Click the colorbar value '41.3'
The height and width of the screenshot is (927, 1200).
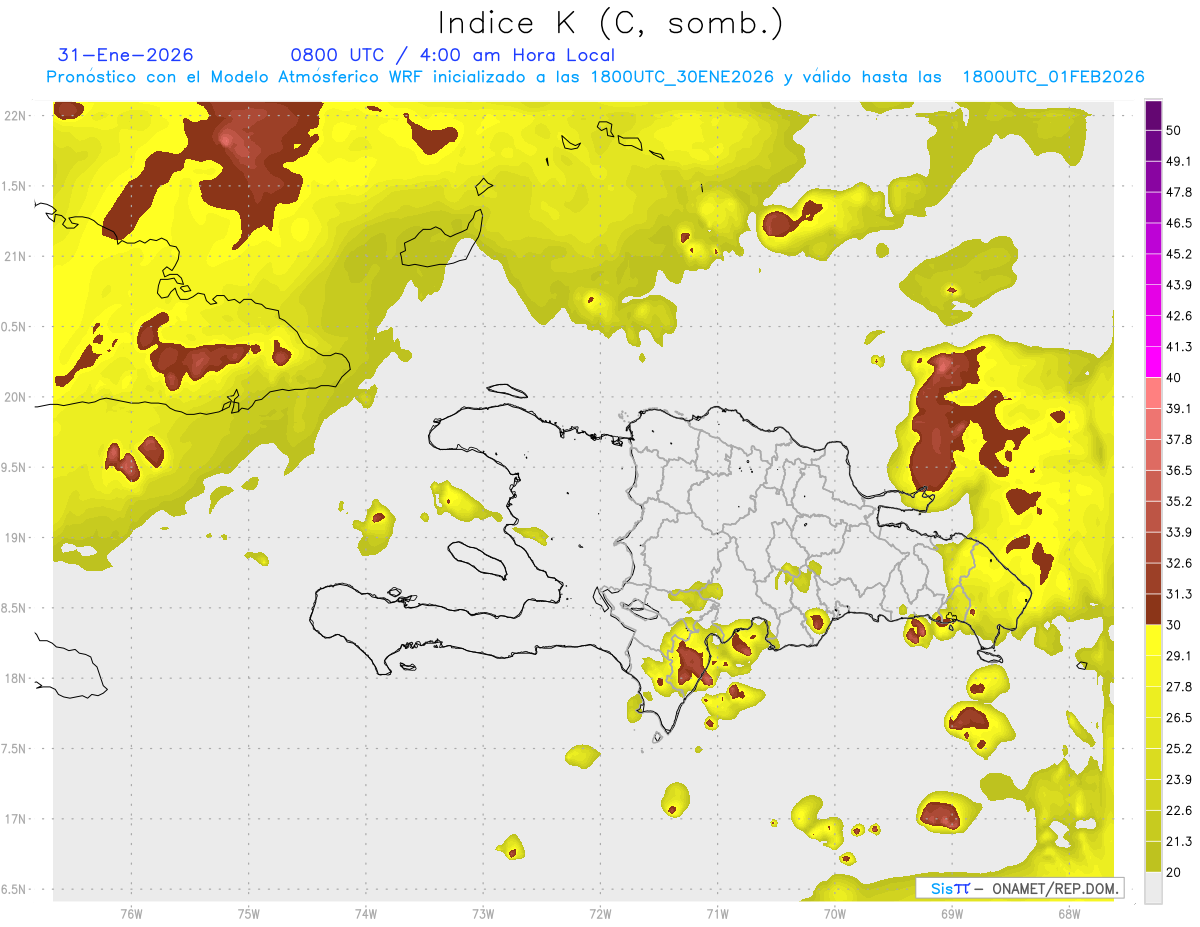pos(1179,347)
